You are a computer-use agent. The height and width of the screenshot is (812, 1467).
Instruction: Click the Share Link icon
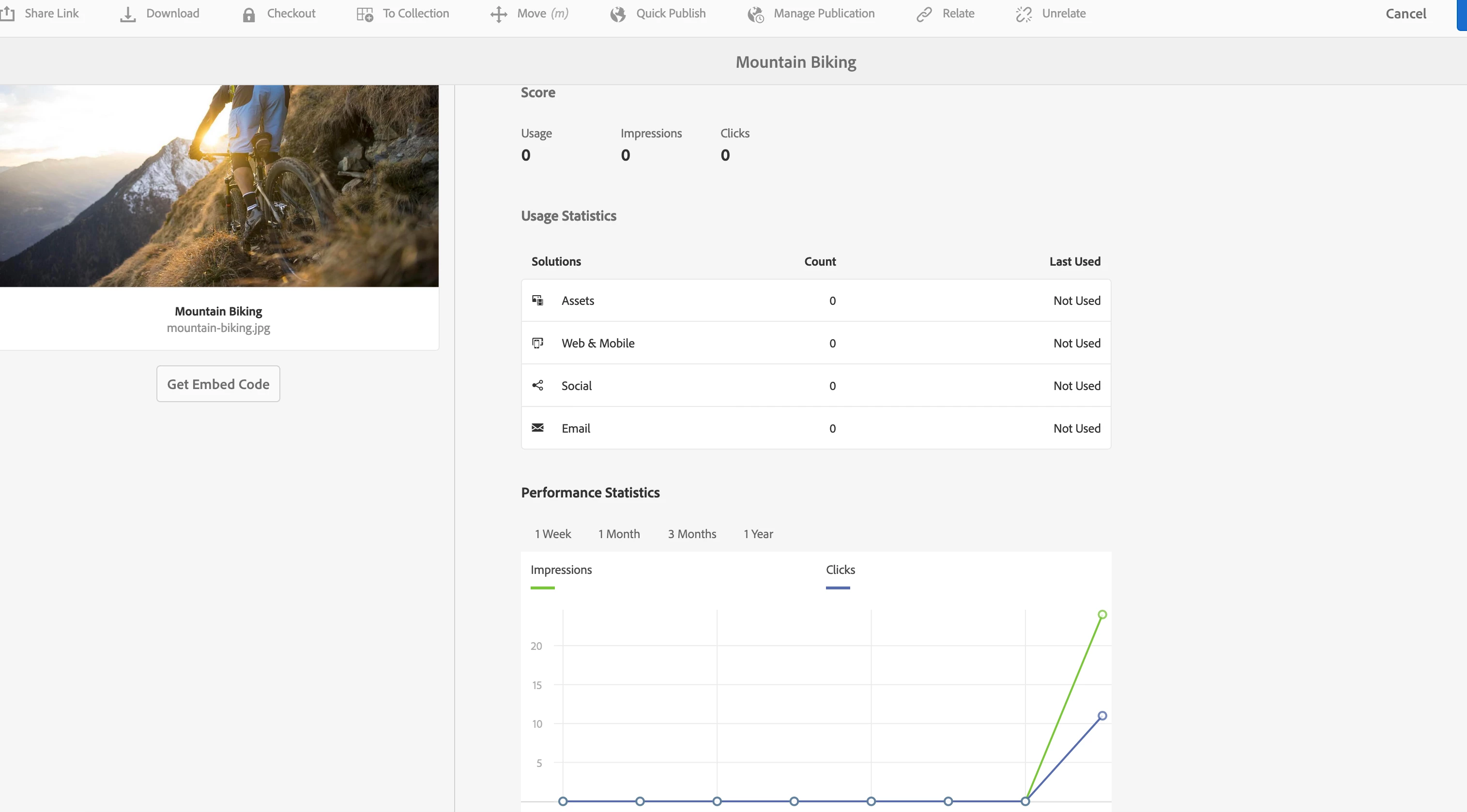[7, 14]
